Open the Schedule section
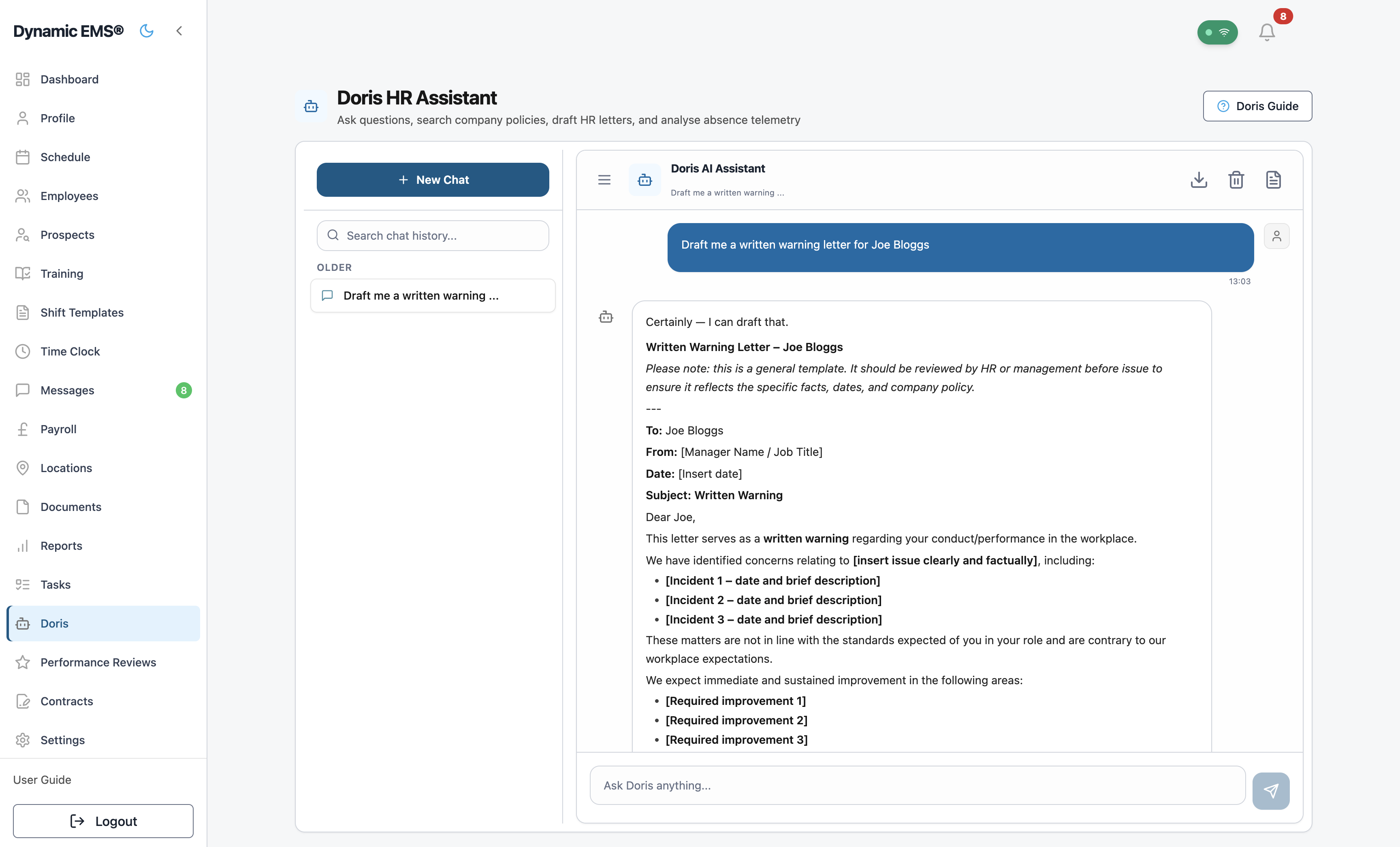The width and height of the screenshot is (1400, 847). click(103, 157)
